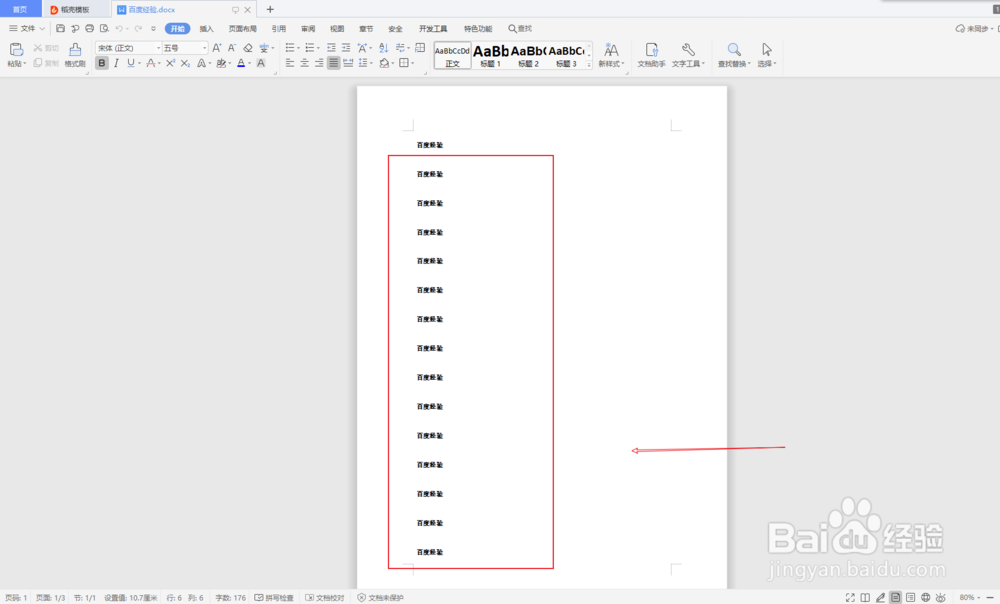The image size is (1000, 604).
Task: Click Spell Check (拼写检查) in status bar
Action: click(x=274, y=598)
